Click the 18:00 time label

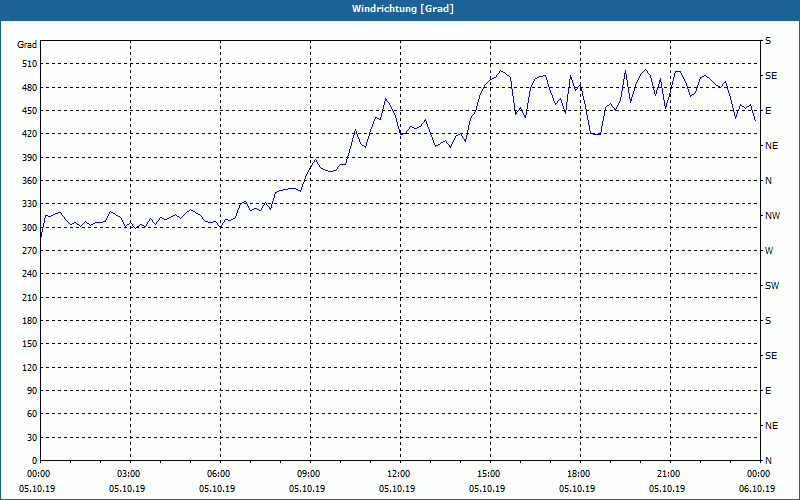[577, 473]
